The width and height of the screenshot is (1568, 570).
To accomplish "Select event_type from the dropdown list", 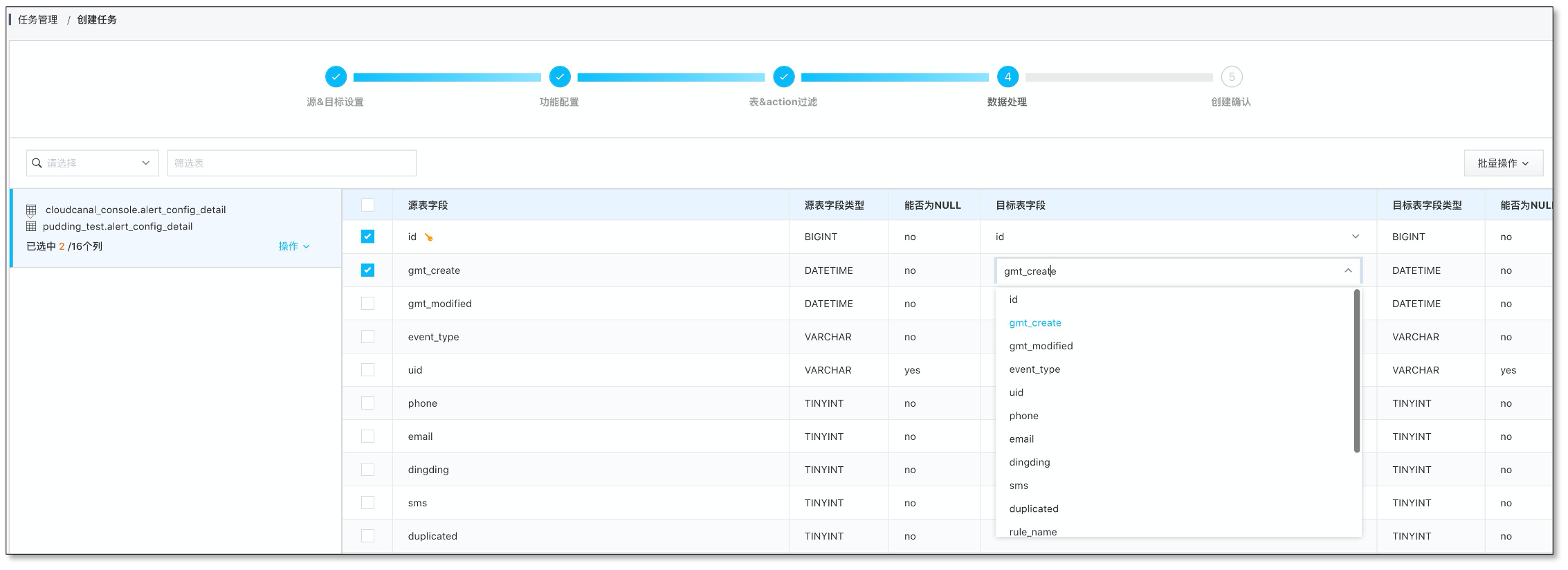I will [x=1034, y=369].
